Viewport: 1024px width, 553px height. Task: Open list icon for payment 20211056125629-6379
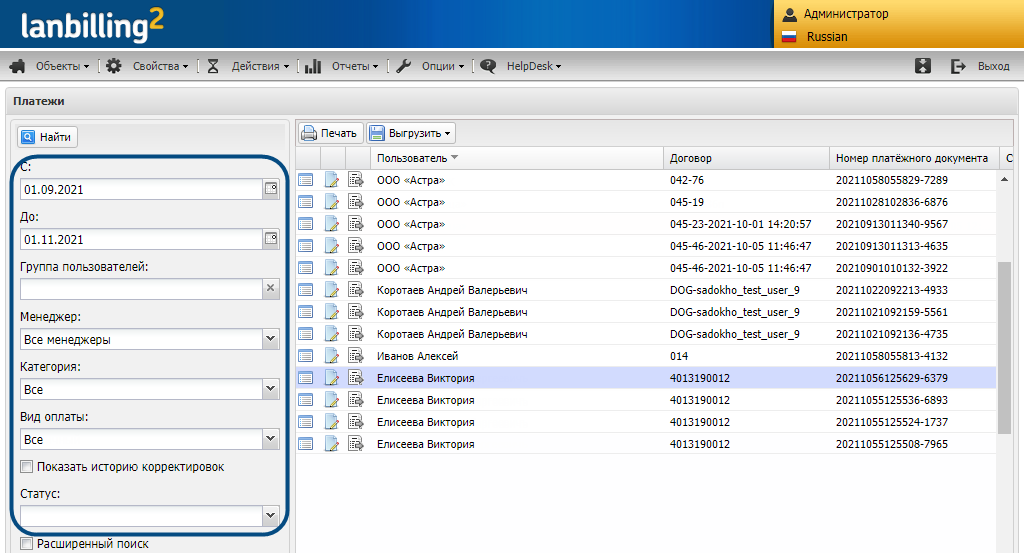[306, 378]
